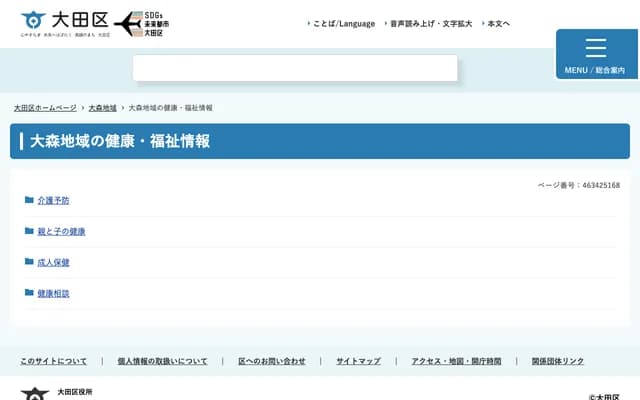
Task: Open the サイトマップ footer link
Action: pyautogui.click(x=358, y=361)
